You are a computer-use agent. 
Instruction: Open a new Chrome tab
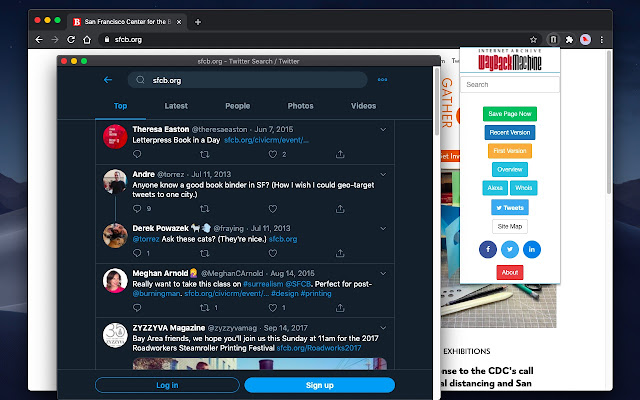pos(198,22)
